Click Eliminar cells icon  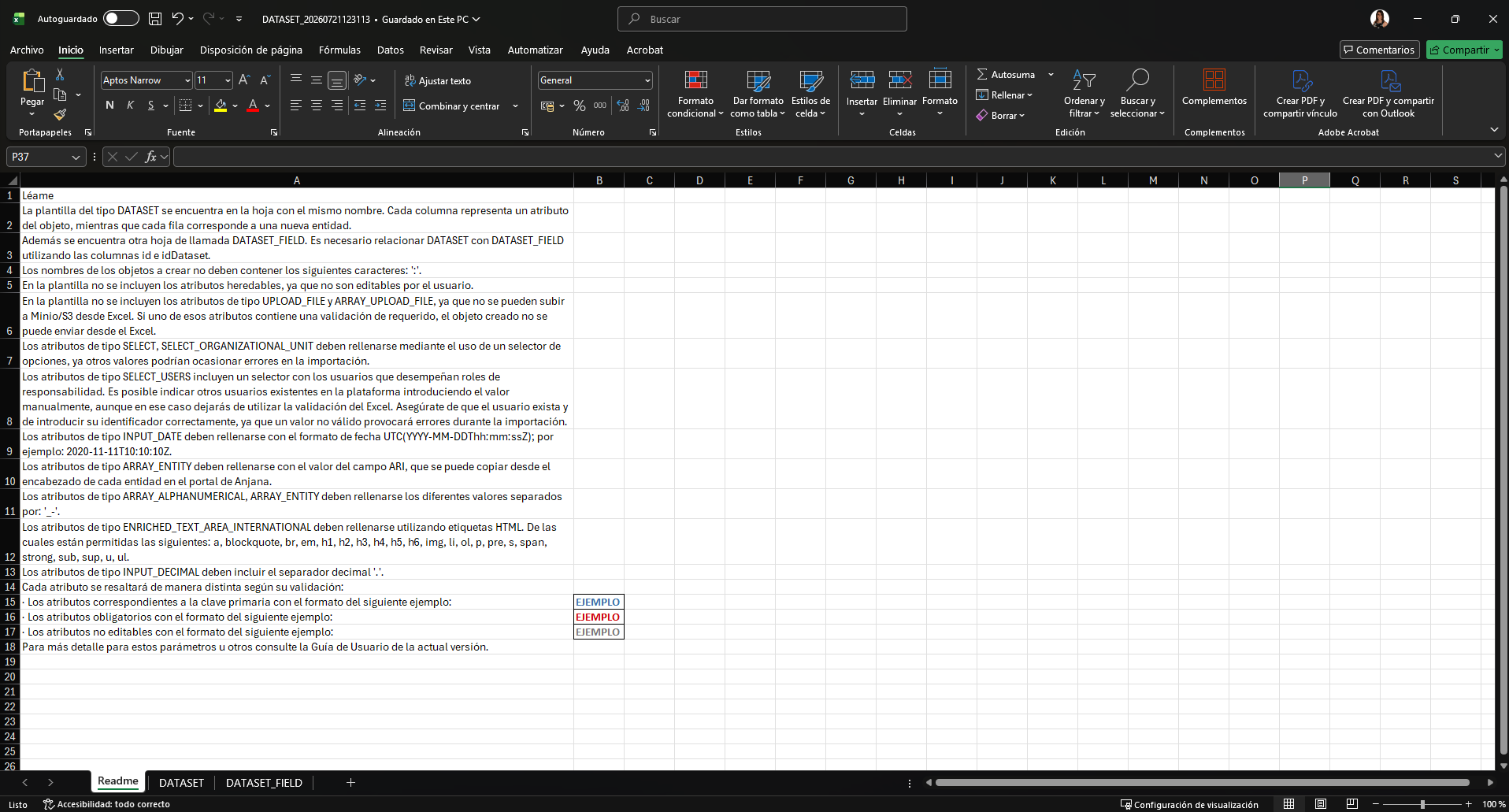click(899, 79)
